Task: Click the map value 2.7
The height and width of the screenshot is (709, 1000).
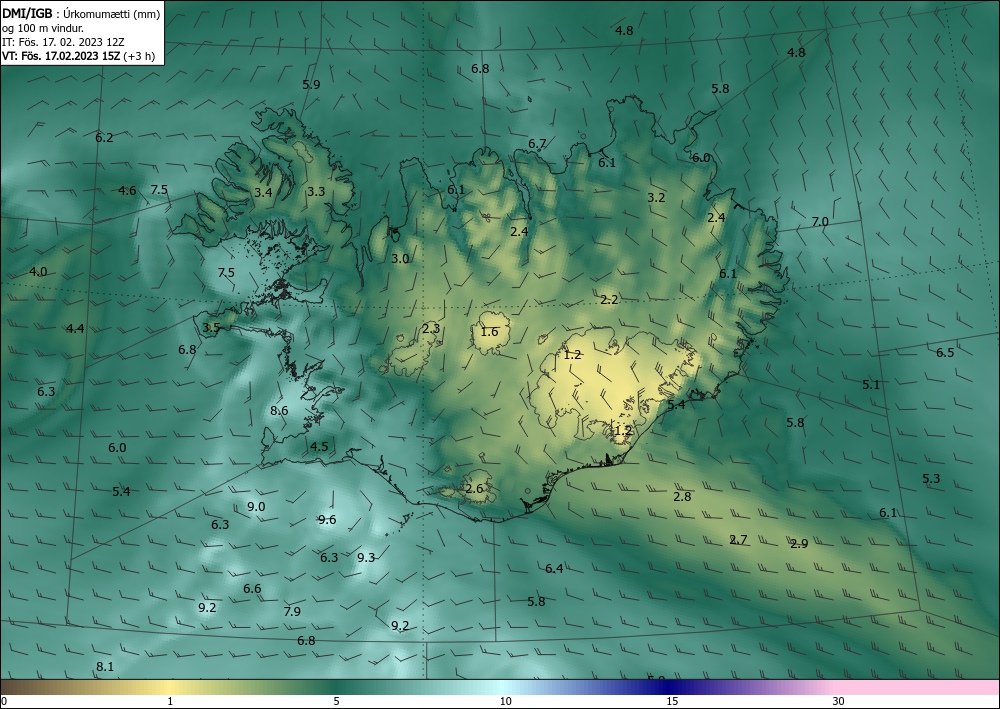Action: pyautogui.click(x=738, y=540)
